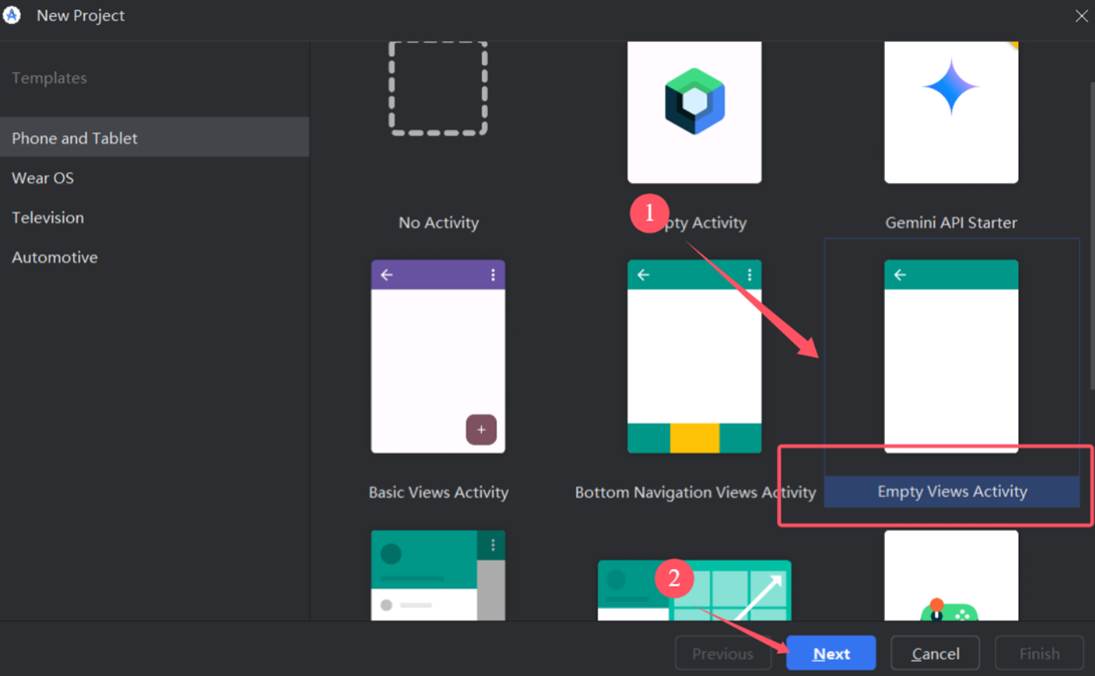Screen dimensions: 1095x676
Task: Click the Basic Views Activity label
Action: [439, 492]
